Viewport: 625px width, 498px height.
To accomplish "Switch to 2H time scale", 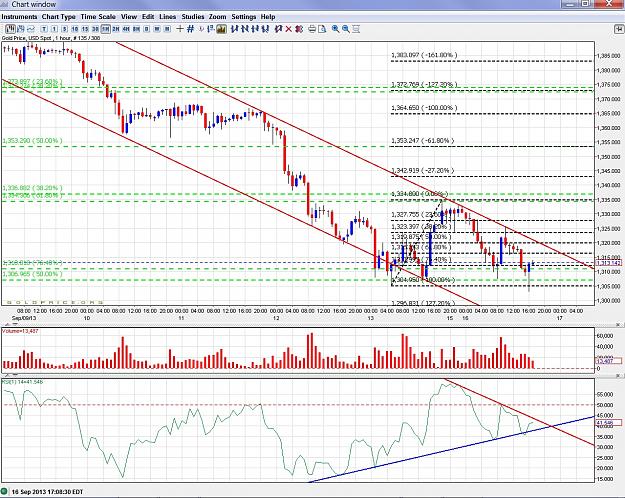I will pos(116,29).
